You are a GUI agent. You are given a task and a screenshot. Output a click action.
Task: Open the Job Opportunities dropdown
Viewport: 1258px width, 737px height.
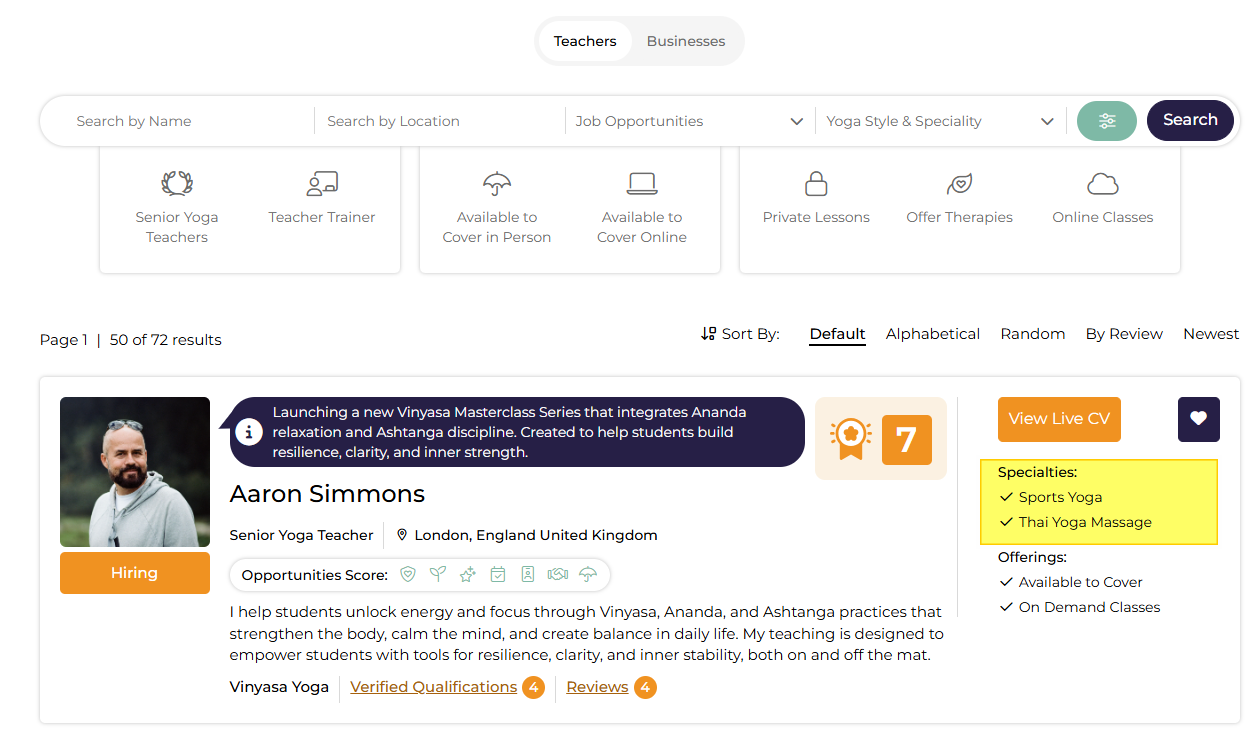[x=689, y=121]
